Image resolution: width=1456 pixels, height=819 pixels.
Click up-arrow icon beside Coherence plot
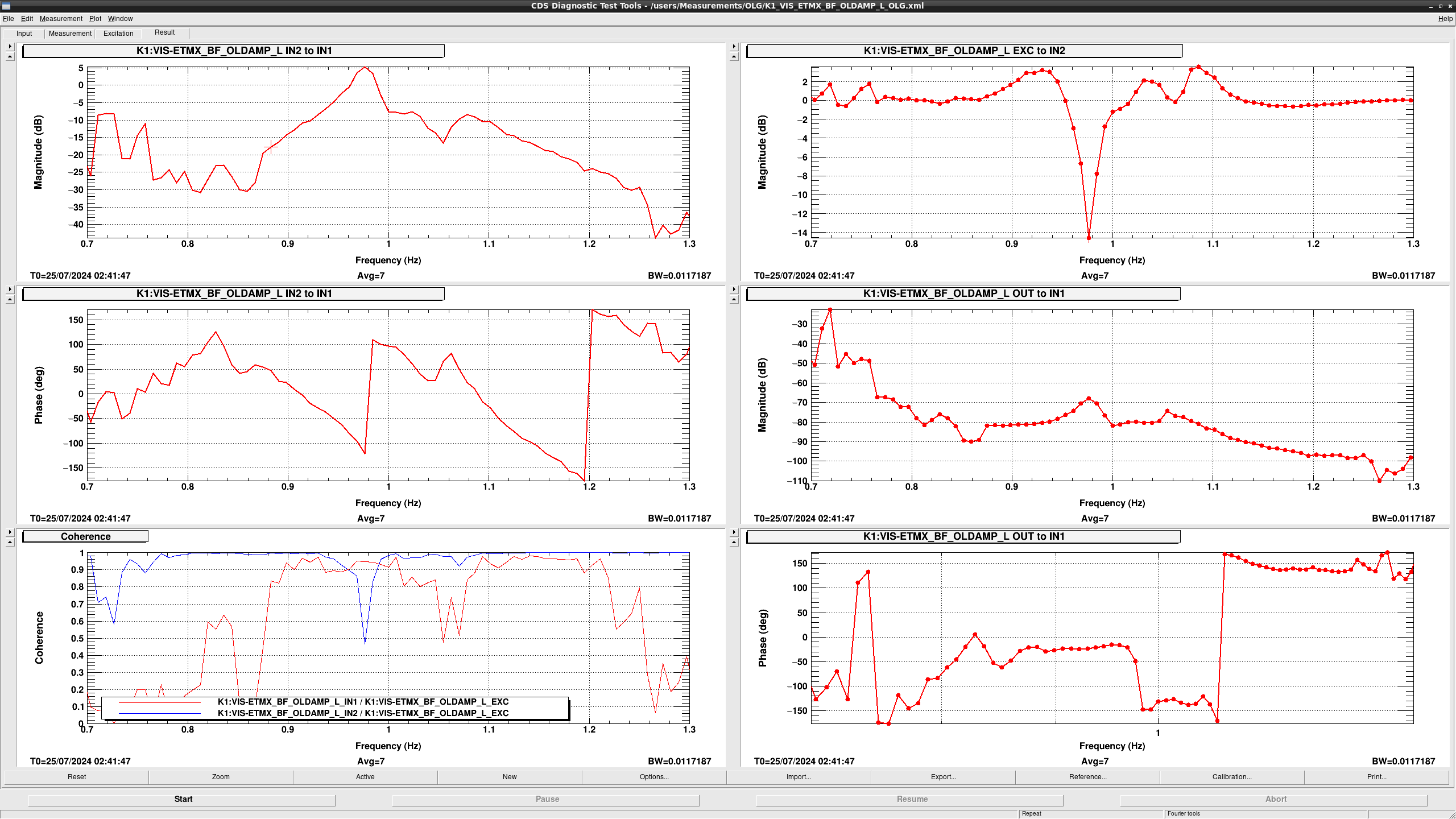point(10,542)
